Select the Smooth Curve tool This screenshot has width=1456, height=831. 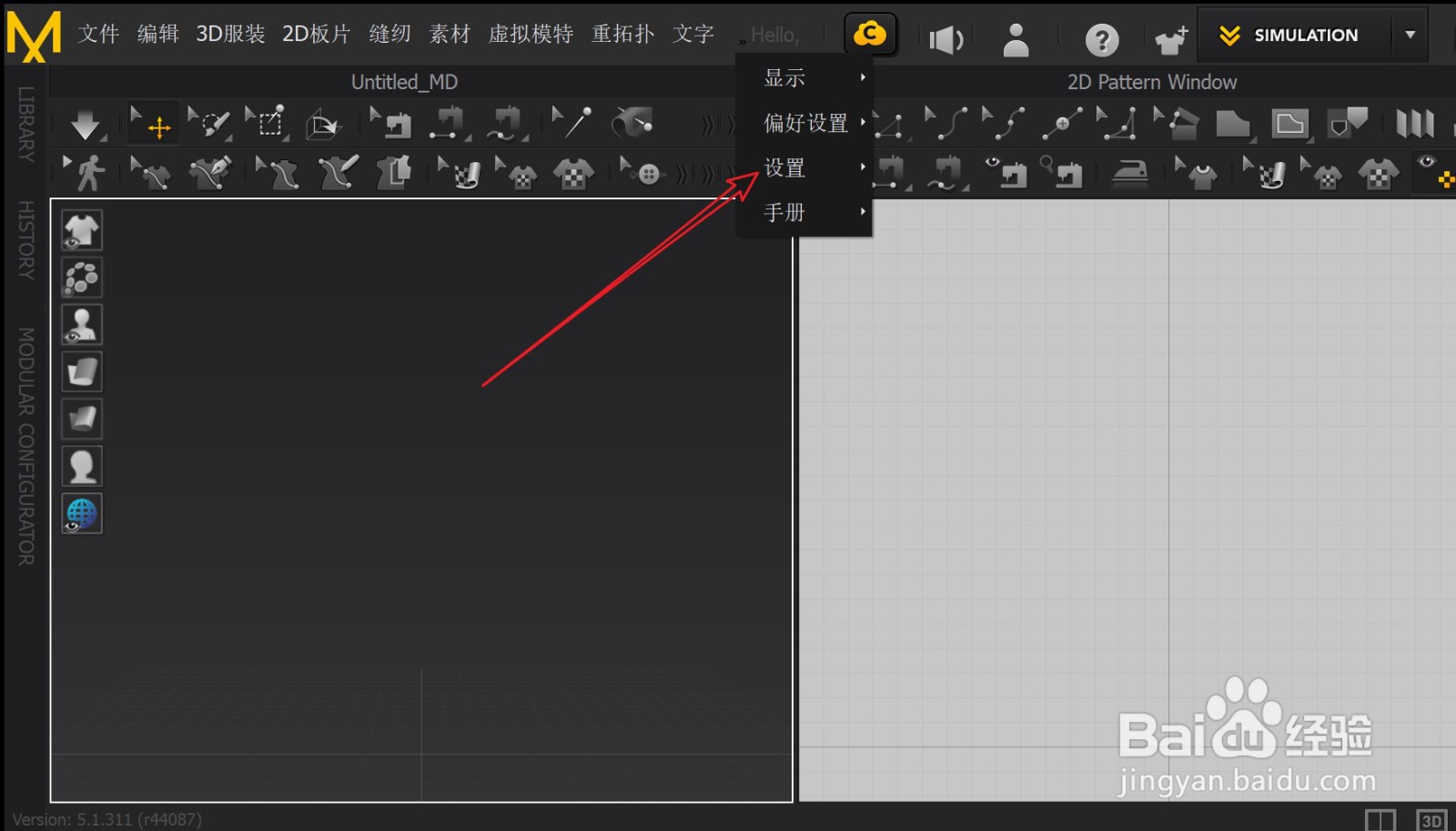1117,124
